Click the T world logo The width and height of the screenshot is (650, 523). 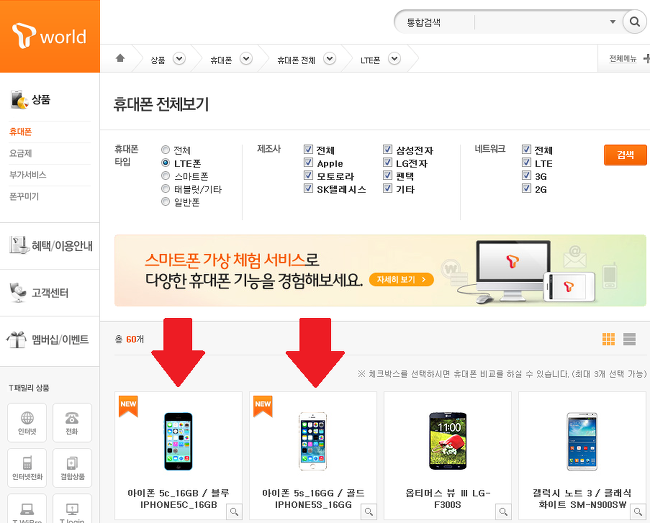tap(49, 36)
